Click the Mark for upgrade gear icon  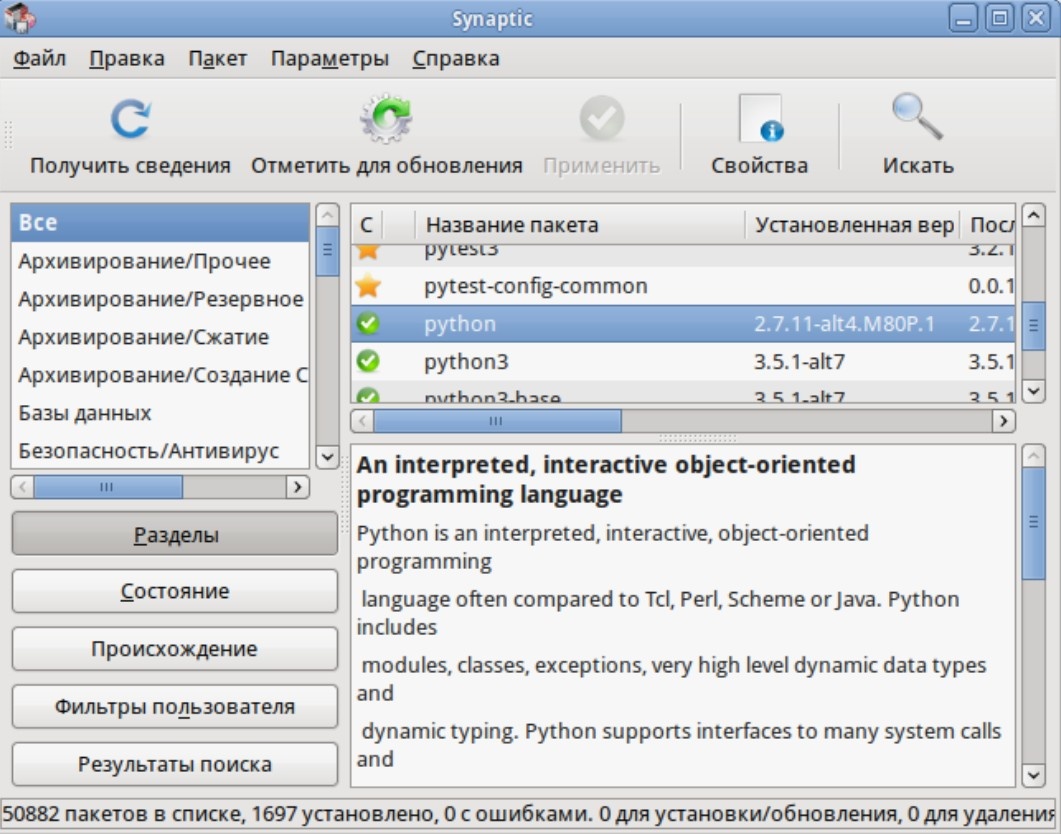coord(386,119)
